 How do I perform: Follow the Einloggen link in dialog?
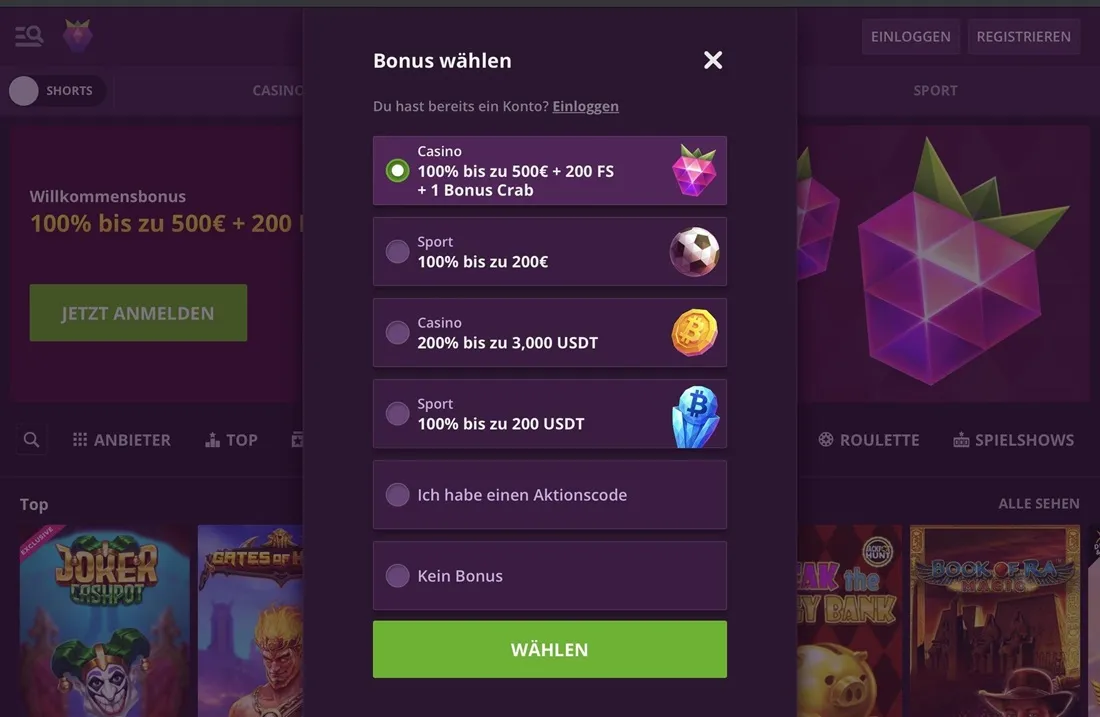pos(586,106)
